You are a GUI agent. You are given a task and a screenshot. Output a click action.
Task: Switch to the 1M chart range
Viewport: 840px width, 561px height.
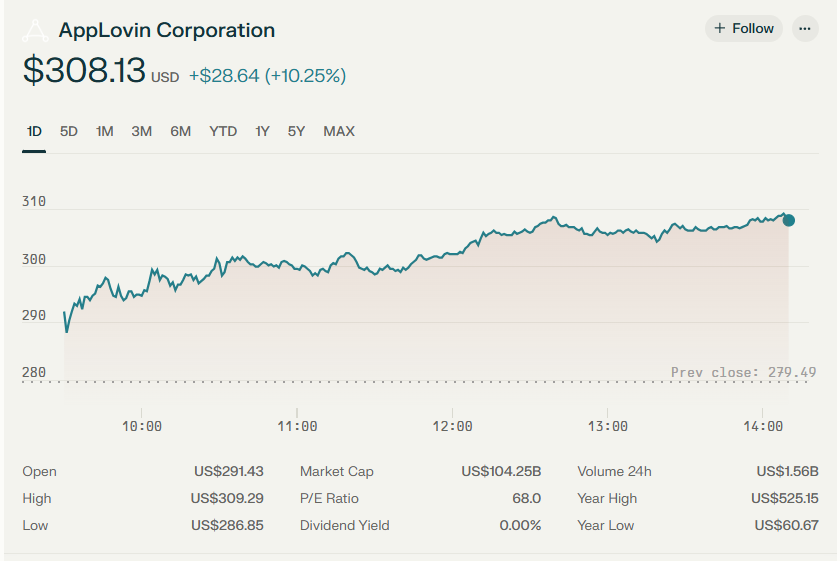104,131
